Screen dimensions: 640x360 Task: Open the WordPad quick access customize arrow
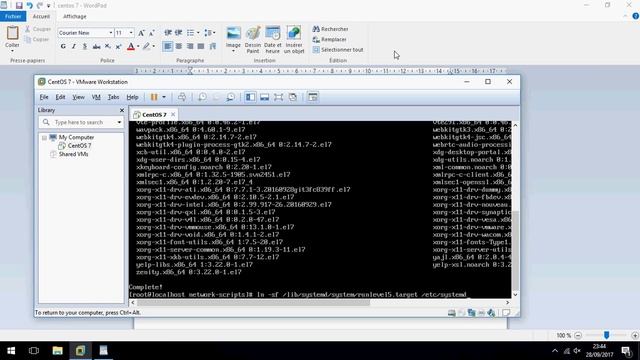point(49,6)
